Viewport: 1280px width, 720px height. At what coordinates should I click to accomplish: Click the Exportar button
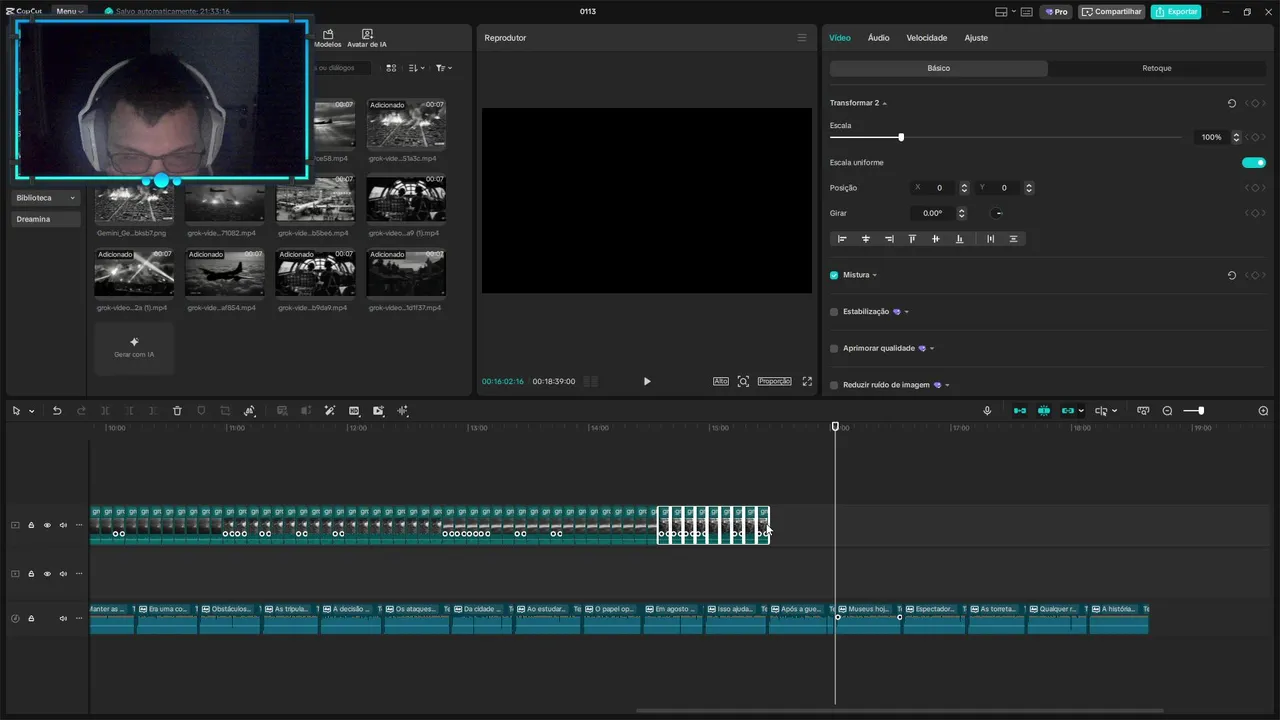pos(1176,12)
